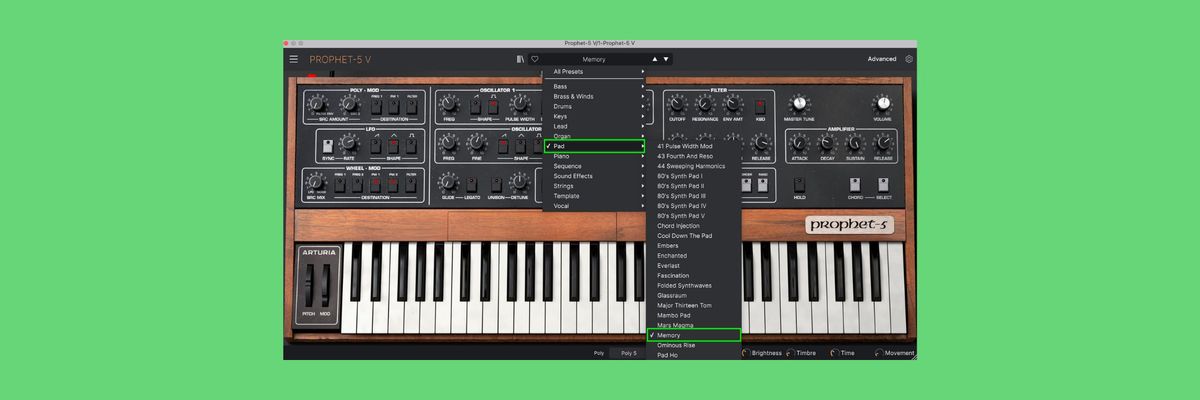Screen dimensions: 1200x400
Task: Adjust the VOLUME knob
Action: (882, 104)
